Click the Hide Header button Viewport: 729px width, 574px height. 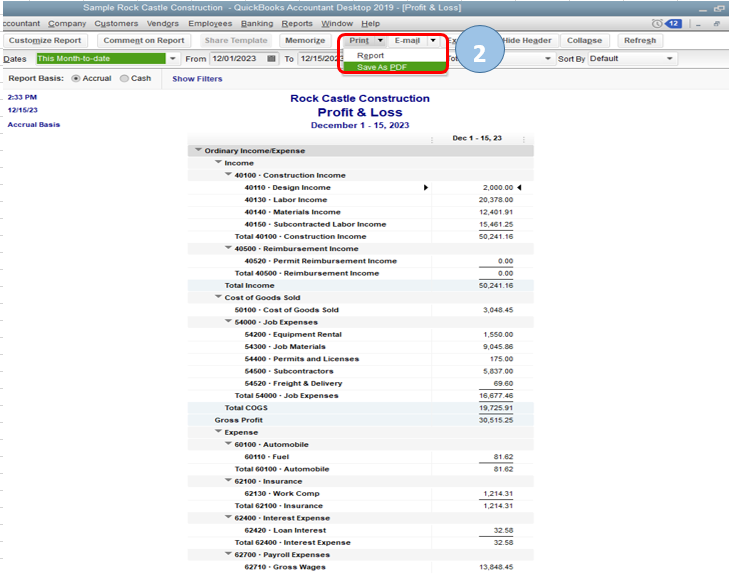pos(527,40)
